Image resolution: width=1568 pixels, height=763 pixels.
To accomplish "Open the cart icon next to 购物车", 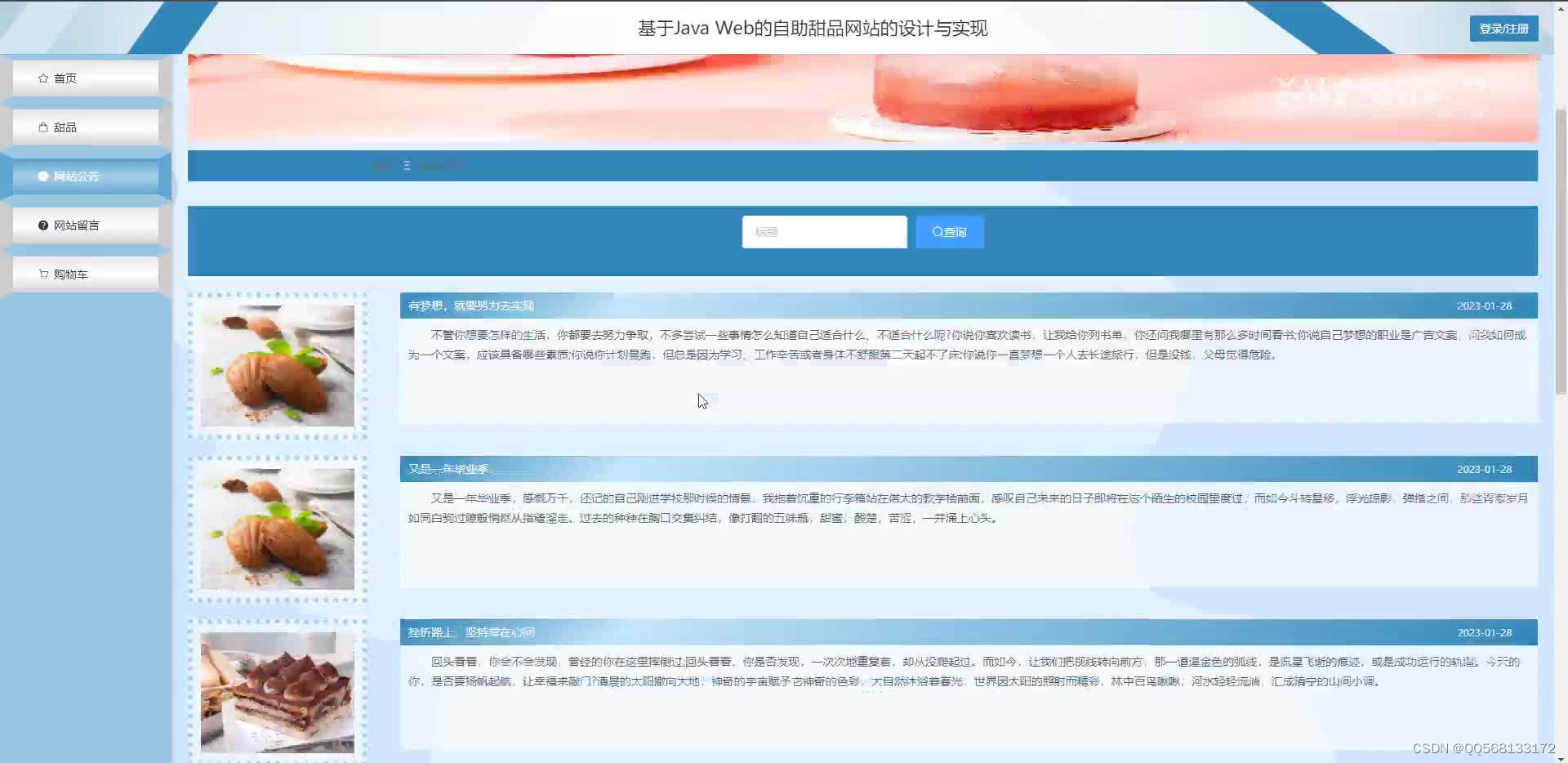I will coord(43,274).
